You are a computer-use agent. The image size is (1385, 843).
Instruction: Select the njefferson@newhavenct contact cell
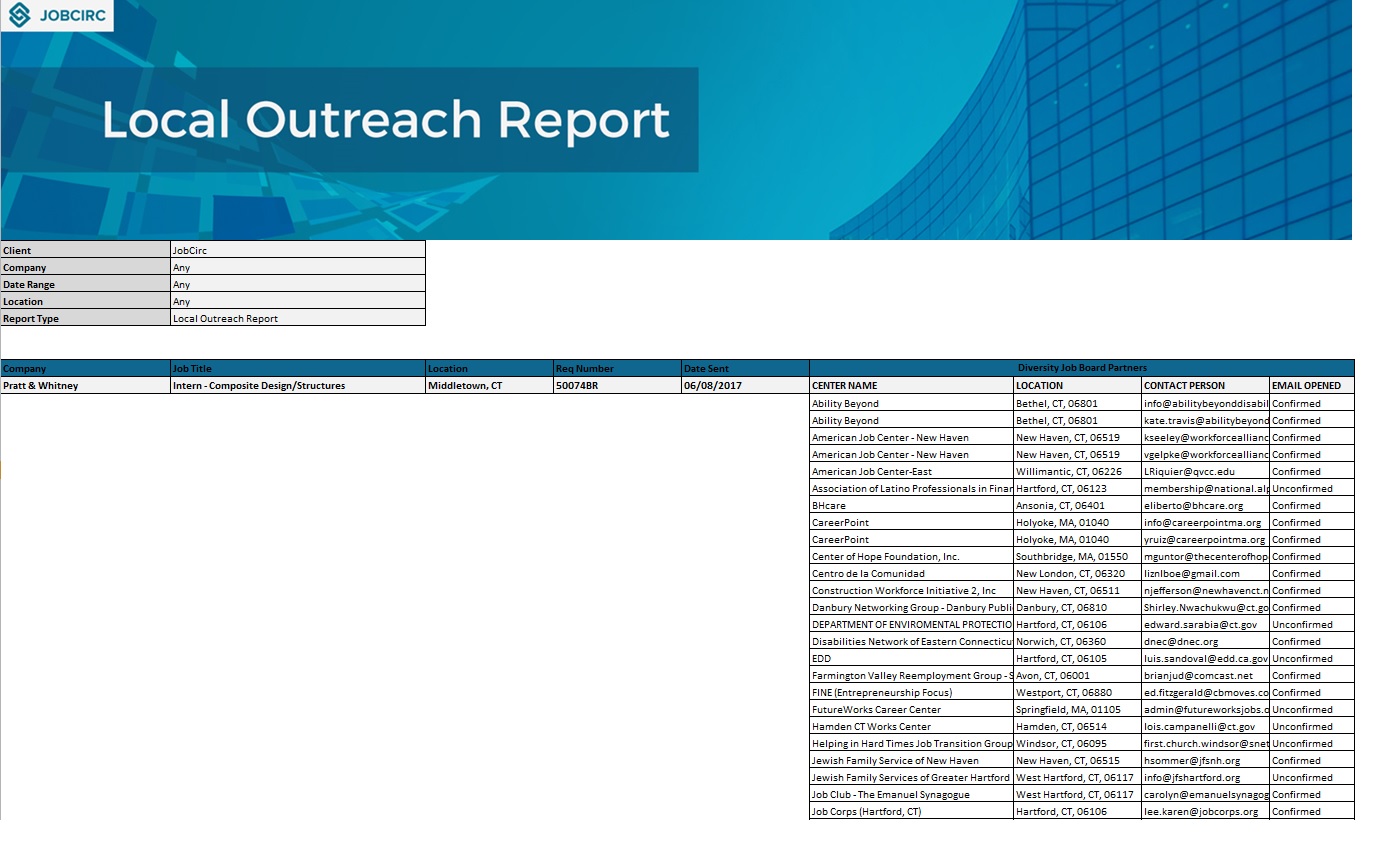click(x=1206, y=590)
